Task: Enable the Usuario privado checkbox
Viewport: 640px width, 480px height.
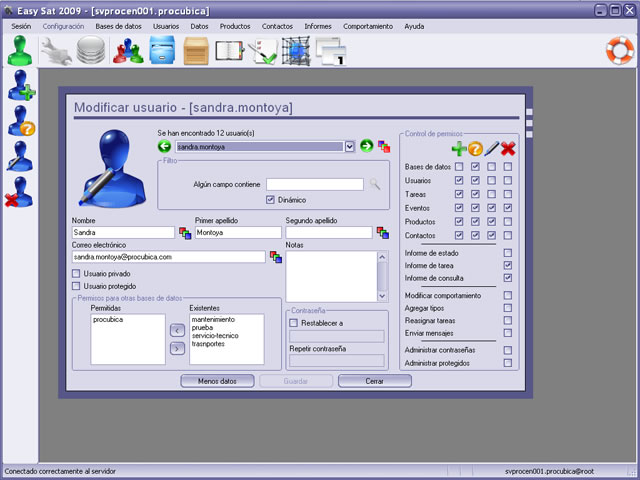Action: tap(76, 273)
